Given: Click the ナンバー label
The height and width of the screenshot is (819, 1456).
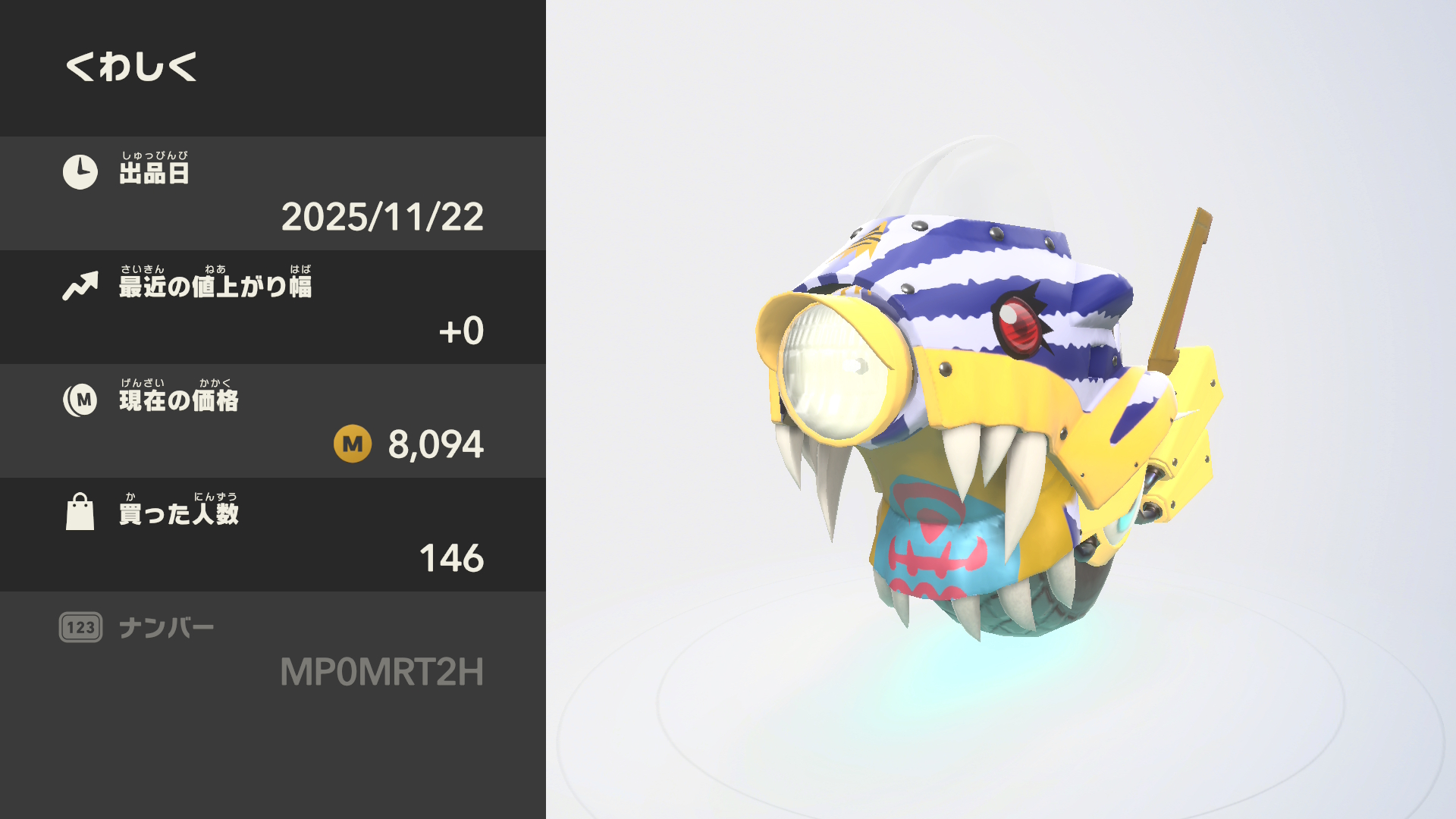Looking at the screenshot, I should tap(167, 628).
